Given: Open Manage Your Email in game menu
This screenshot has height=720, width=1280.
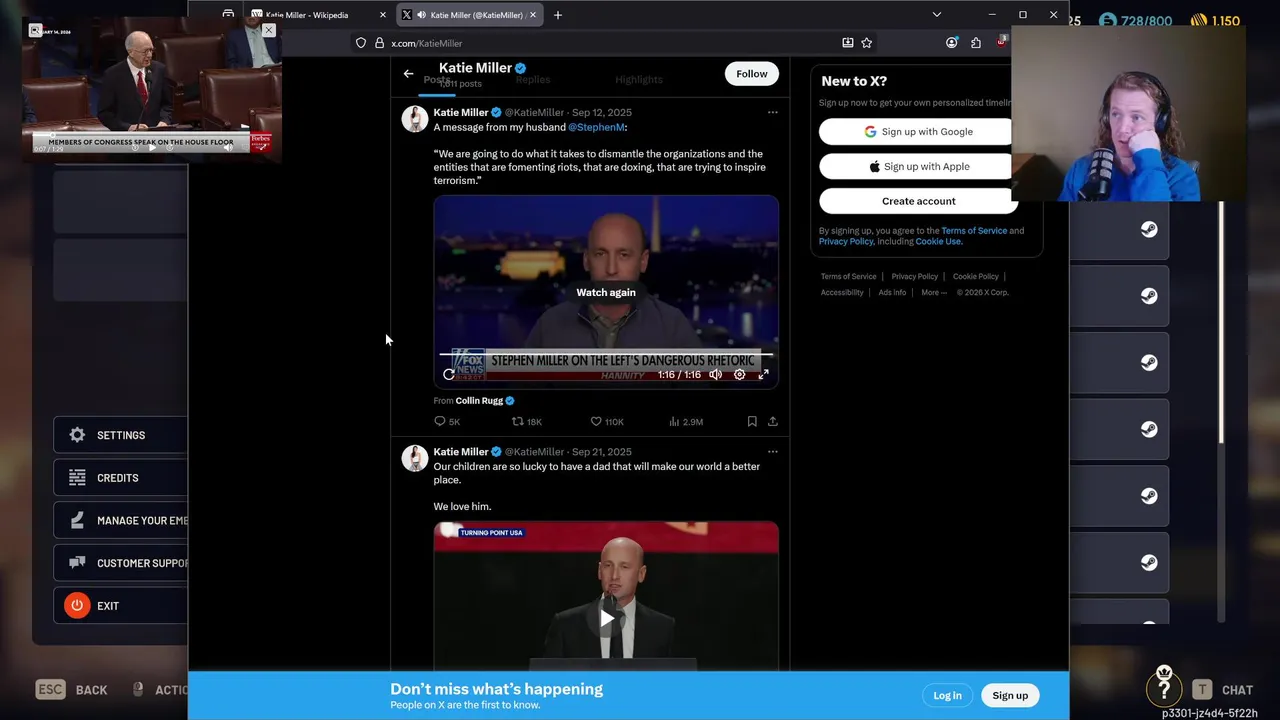Looking at the screenshot, I should [120, 521].
